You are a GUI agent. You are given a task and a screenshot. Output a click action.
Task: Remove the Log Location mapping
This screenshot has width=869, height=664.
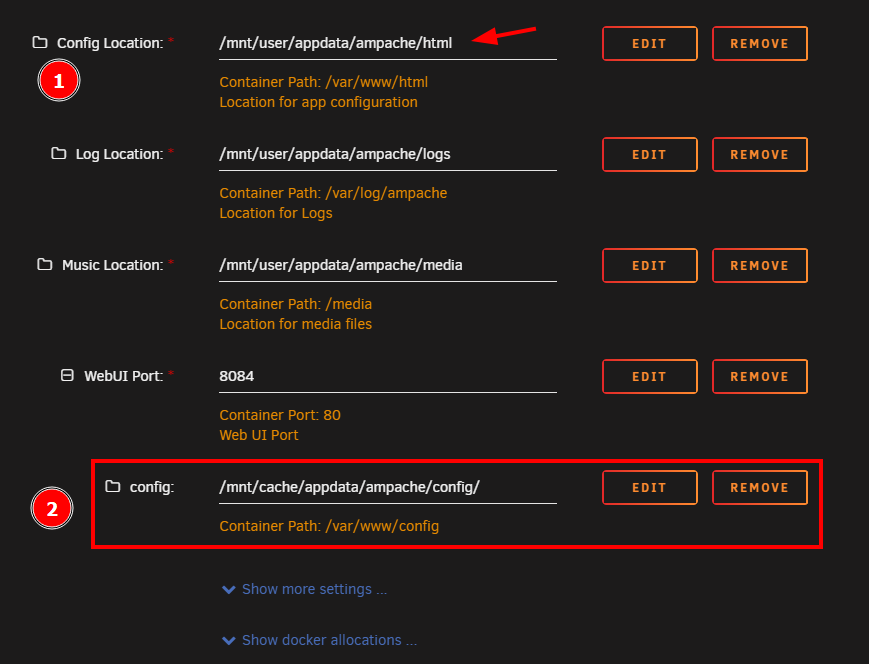coord(759,154)
